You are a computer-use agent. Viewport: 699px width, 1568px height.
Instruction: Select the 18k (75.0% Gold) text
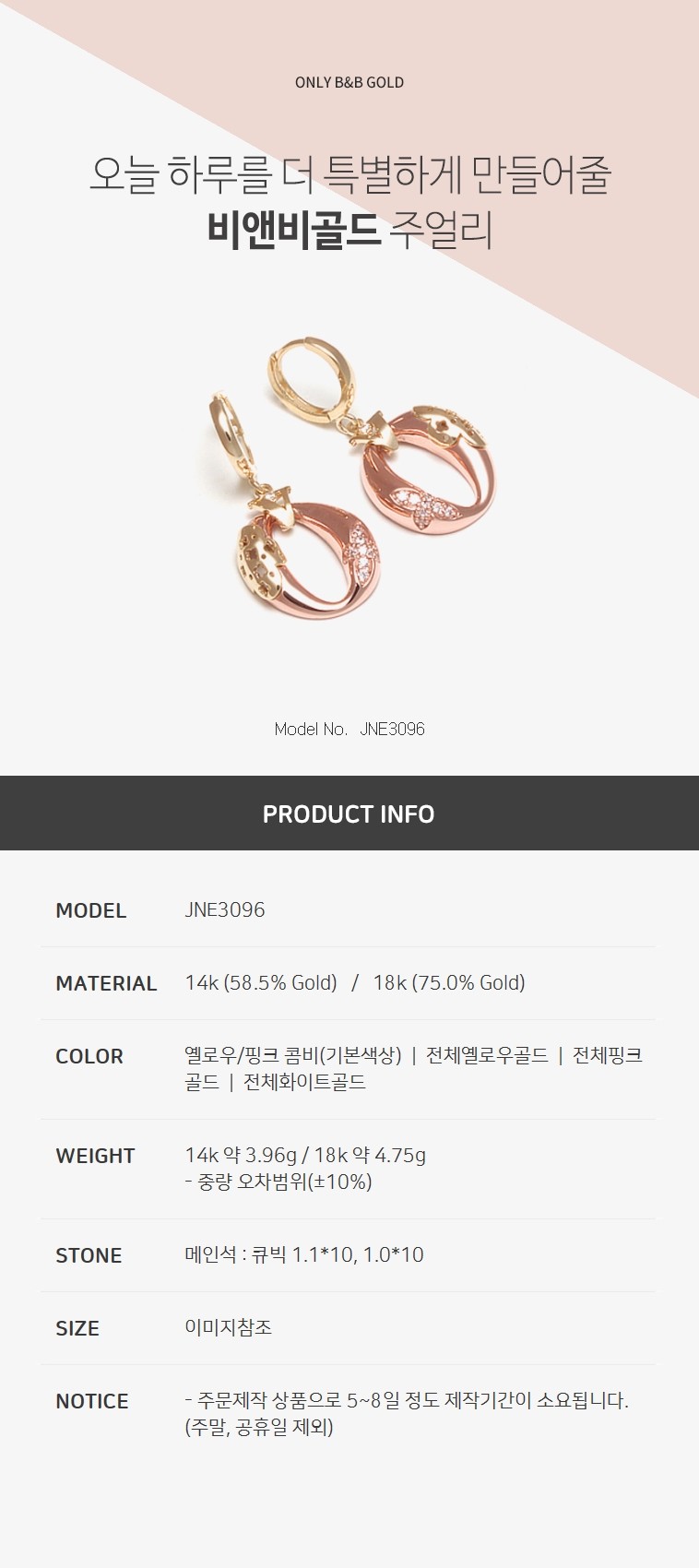[x=449, y=983]
